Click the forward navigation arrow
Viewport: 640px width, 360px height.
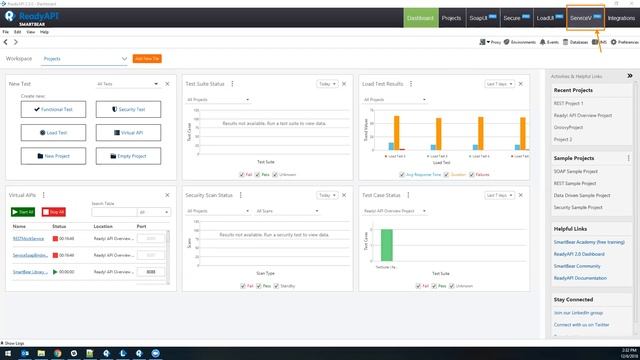coord(16,42)
